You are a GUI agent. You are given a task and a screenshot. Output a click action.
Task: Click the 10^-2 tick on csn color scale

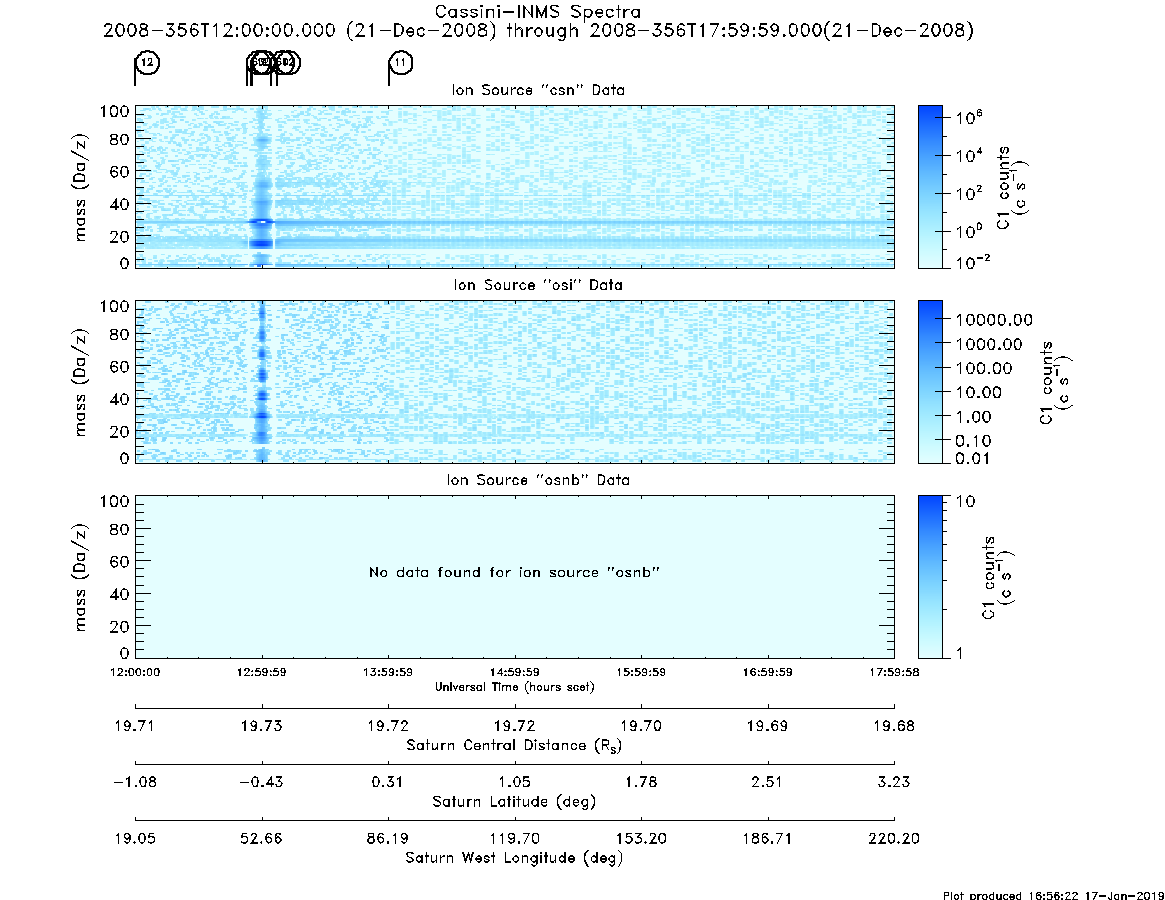tap(973, 262)
